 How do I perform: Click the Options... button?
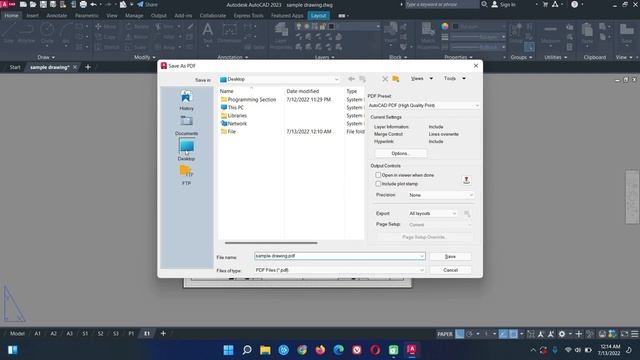coord(400,153)
